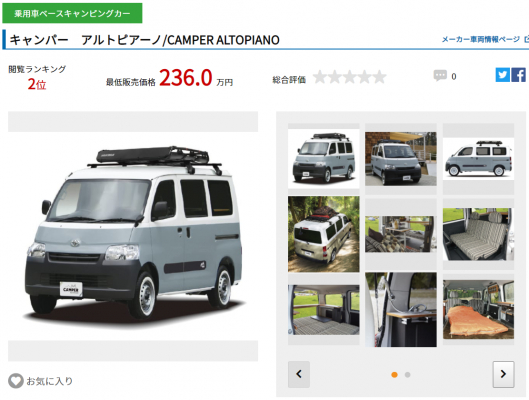View plaid bench seat interior thumbnail
The image size is (529, 400).
pos(478,234)
